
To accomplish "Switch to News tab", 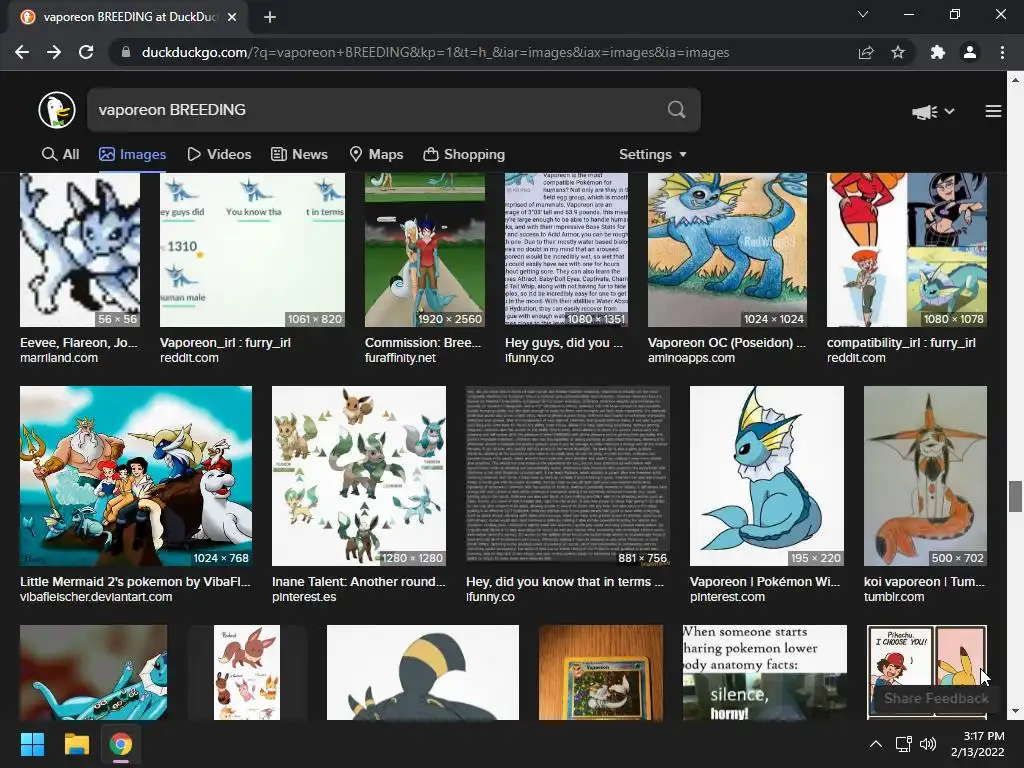I will pyautogui.click(x=300, y=154).
